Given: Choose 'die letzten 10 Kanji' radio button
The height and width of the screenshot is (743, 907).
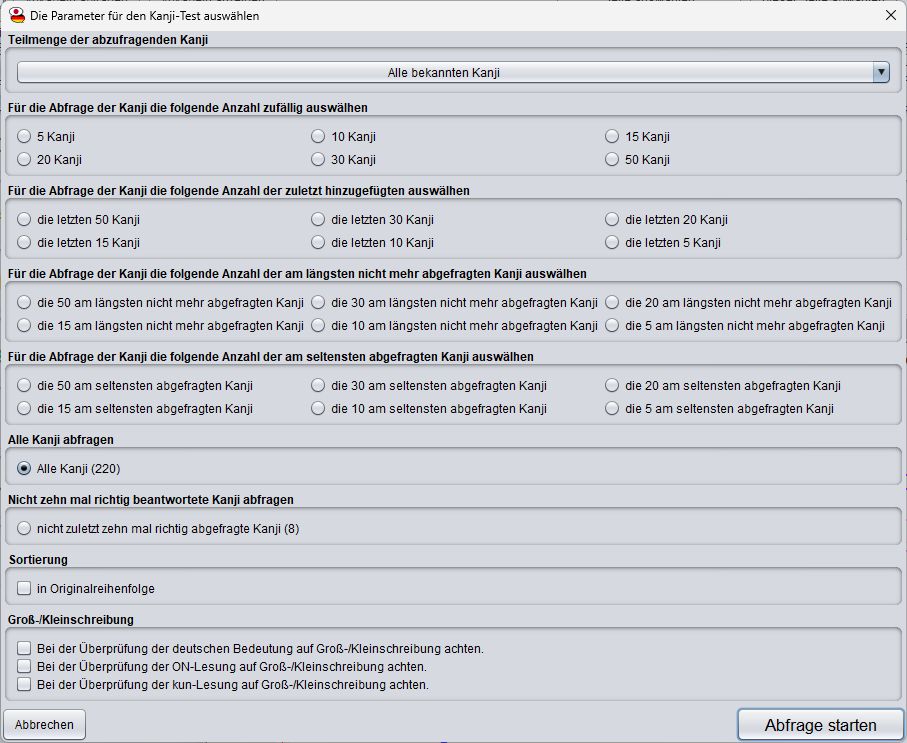Looking at the screenshot, I should click(x=319, y=243).
